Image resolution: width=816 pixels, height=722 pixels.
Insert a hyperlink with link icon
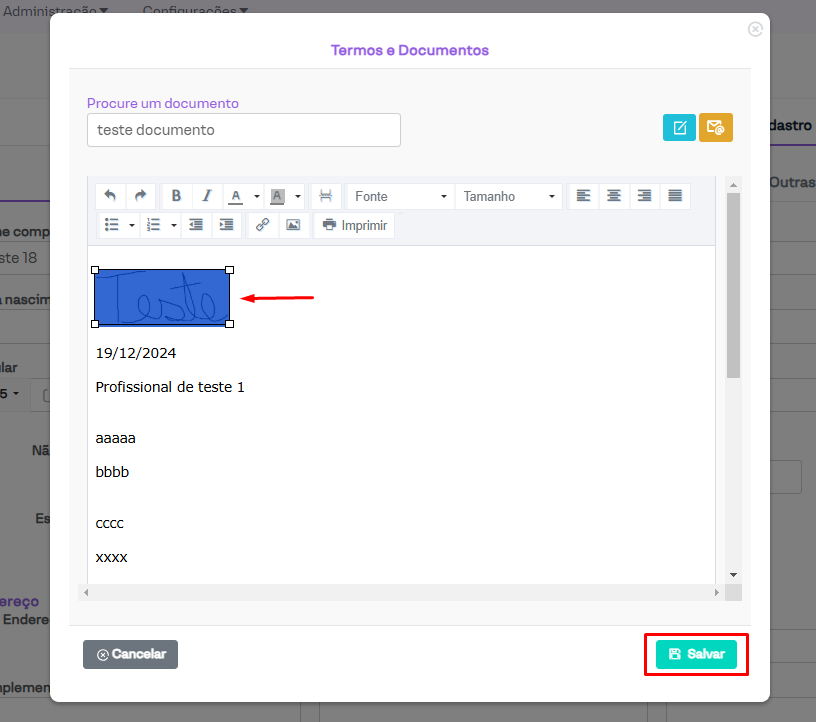pyautogui.click(x=262, y=225)
